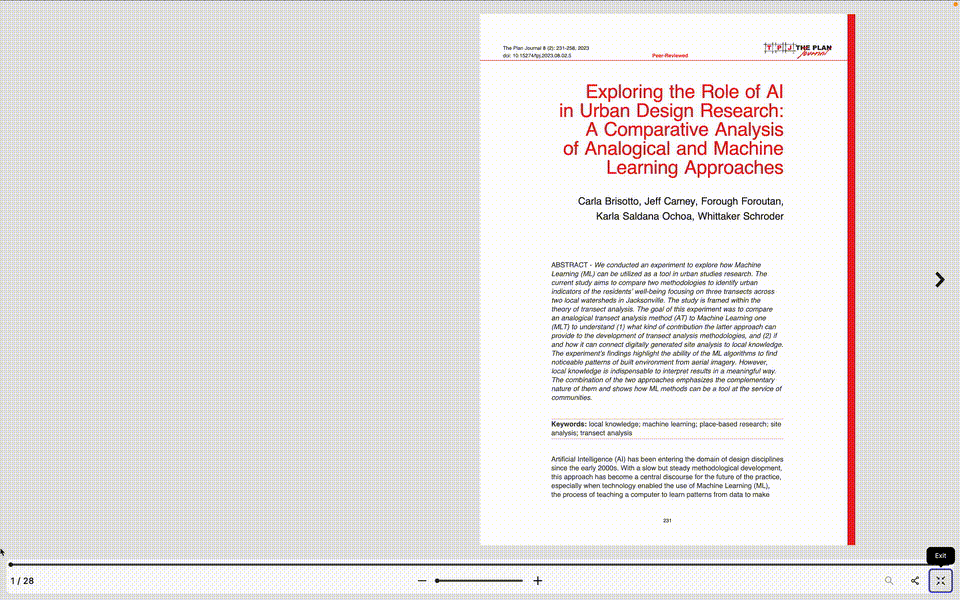The height and width of the screenshot is (600, 960).
Task: Open the search magnifier
Action: (x=888, y=580)
